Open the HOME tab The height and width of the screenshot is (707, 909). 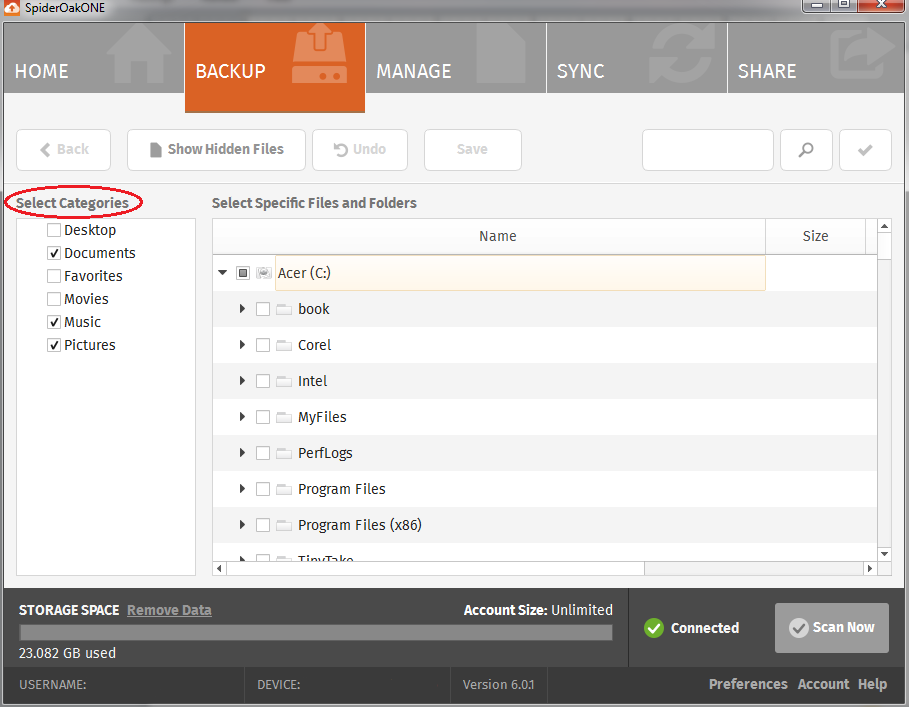point(94,58)
